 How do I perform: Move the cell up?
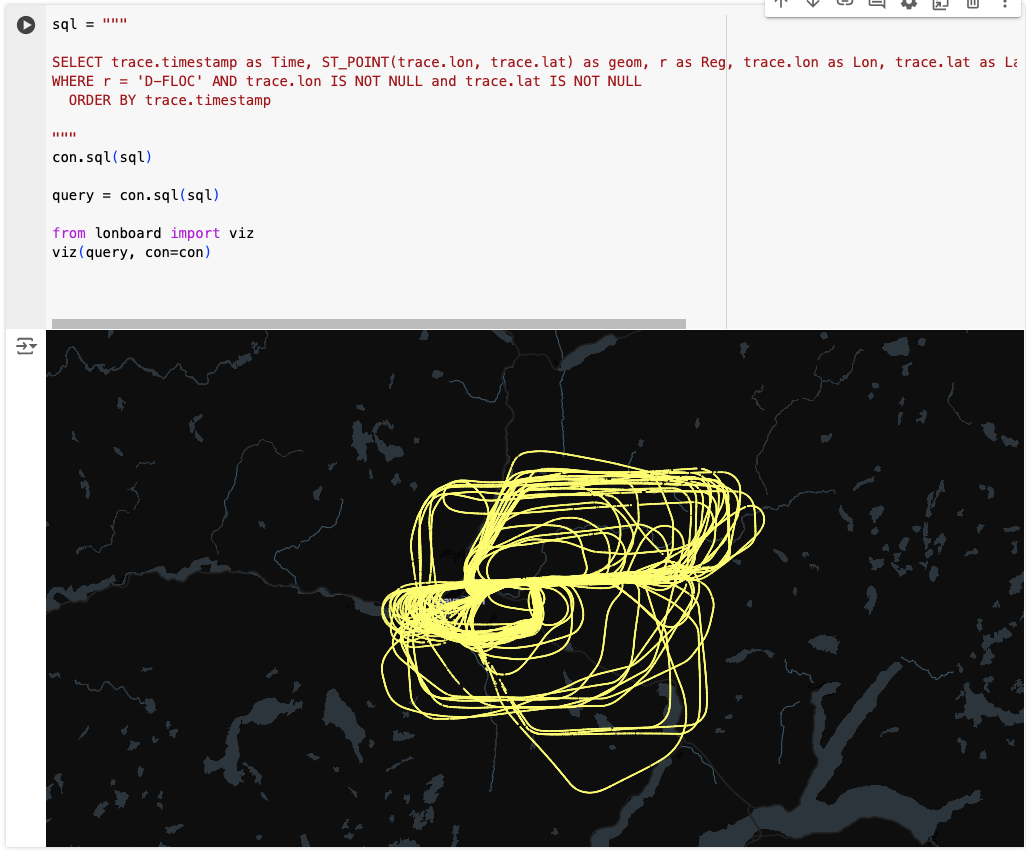[781, 4]
